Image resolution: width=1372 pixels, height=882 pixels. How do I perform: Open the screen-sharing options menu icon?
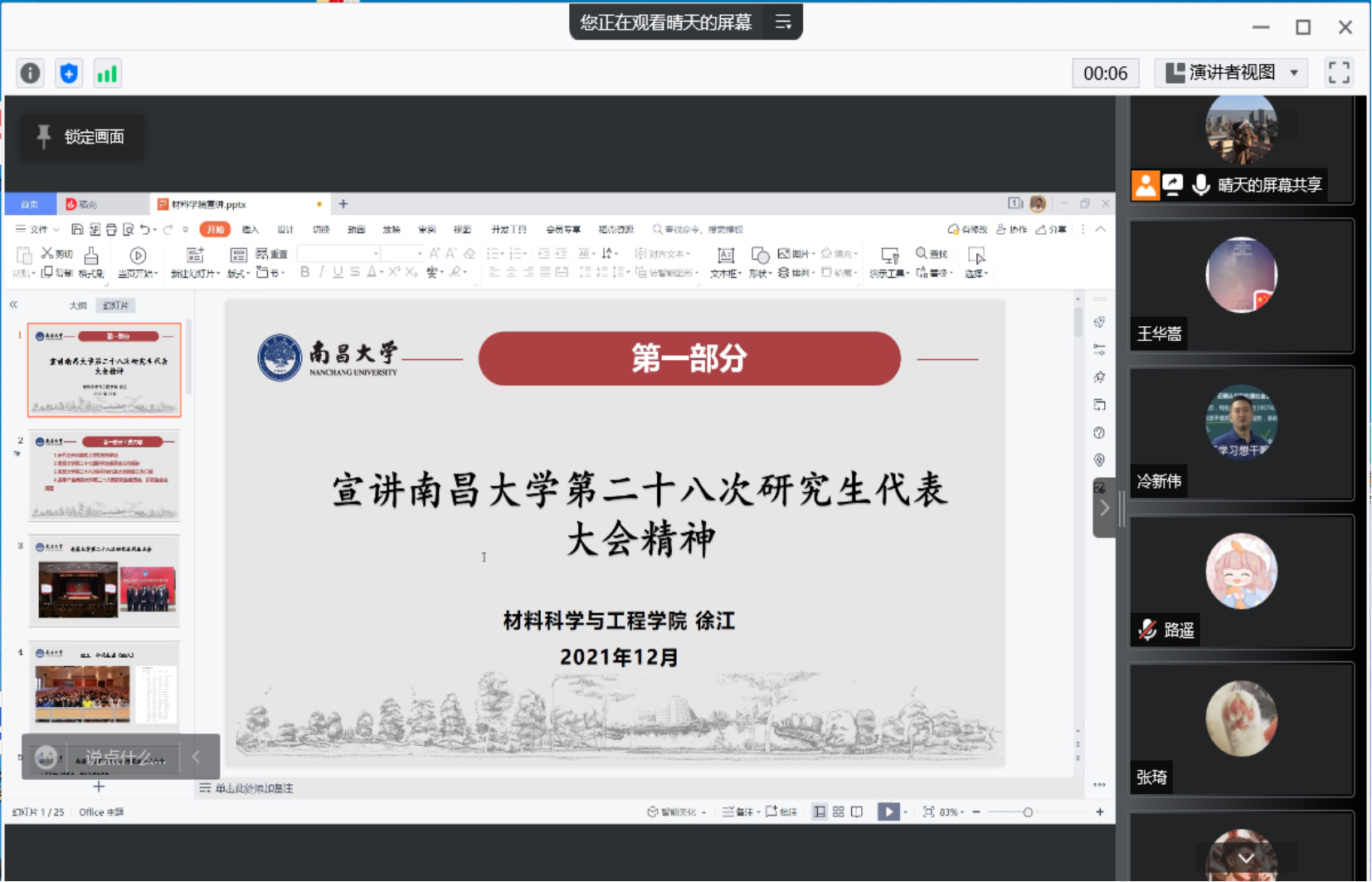click(x=783, y=22)
